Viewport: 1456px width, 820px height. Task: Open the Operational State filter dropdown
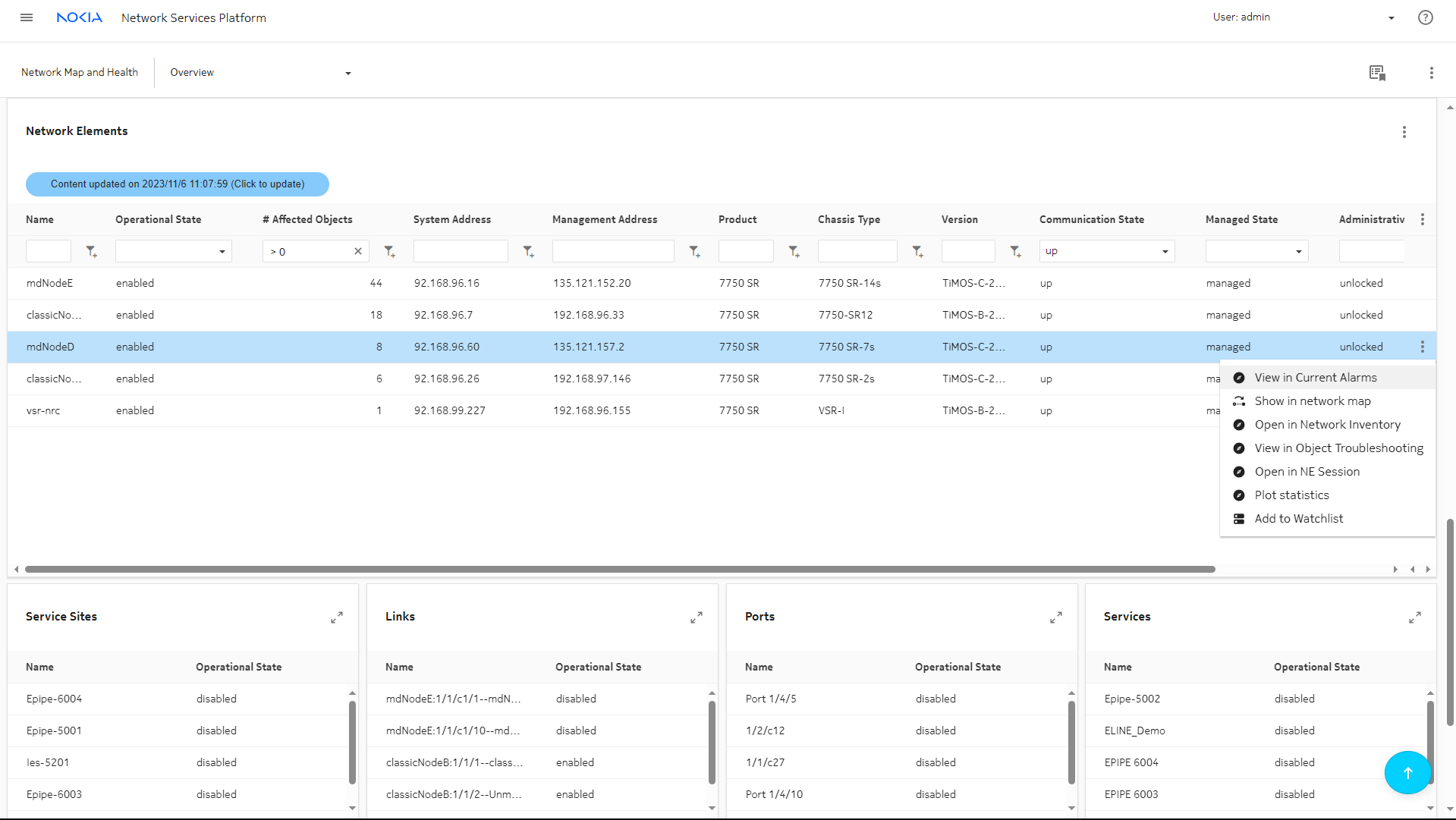click(173, 251)
